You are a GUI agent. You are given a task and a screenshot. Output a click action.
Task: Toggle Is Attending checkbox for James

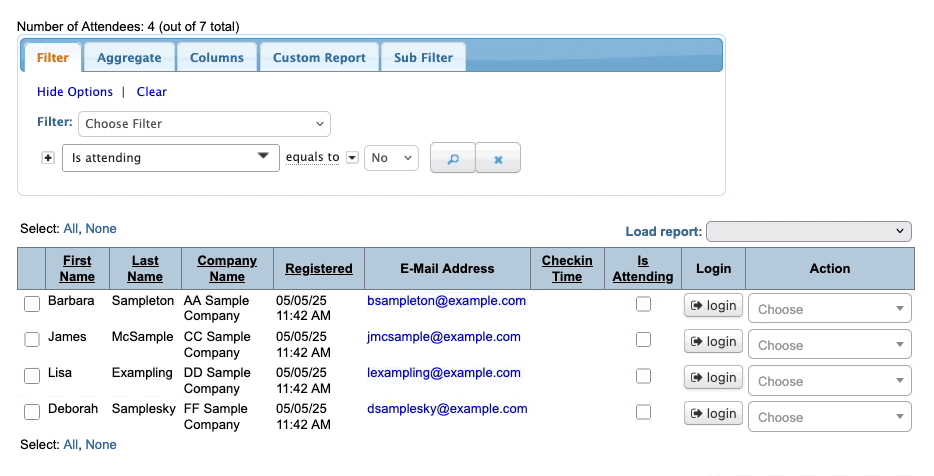pos(643,340)
